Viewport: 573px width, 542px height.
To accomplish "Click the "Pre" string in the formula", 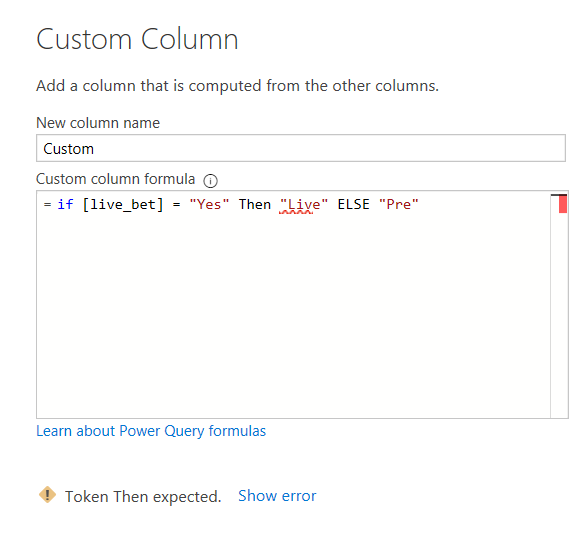I will coord(399,204).
